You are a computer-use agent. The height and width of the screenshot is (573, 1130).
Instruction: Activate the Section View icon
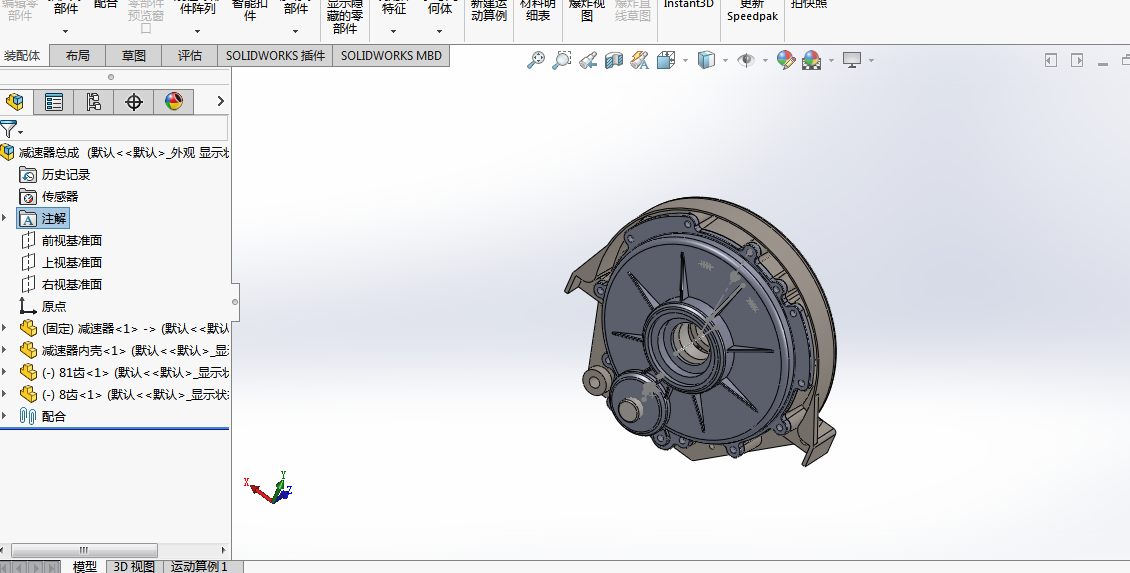pos(613,61)
